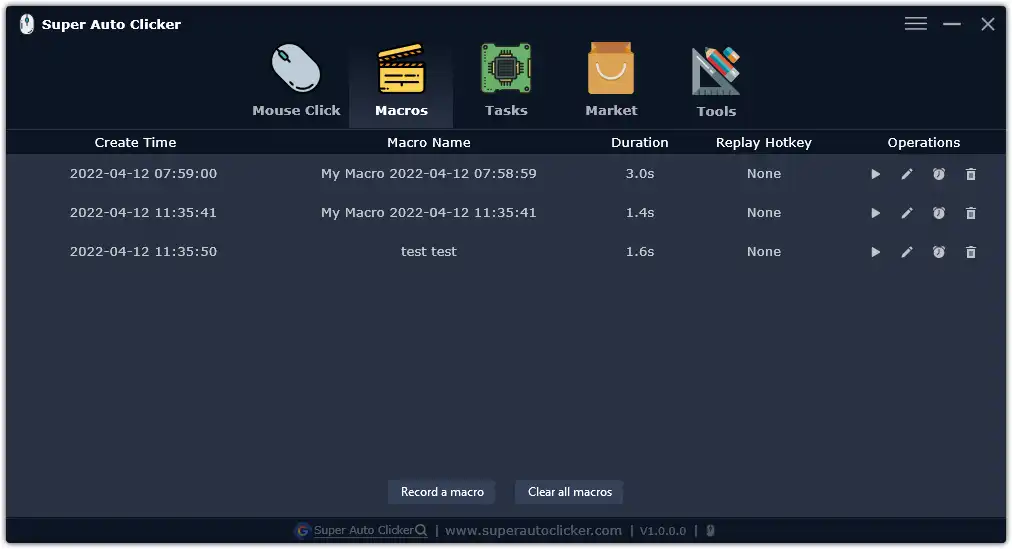The width and height of the screenshot is (1012, 549).
Task: Click hotkey None for test test macro
Action: tap(764, 252)
